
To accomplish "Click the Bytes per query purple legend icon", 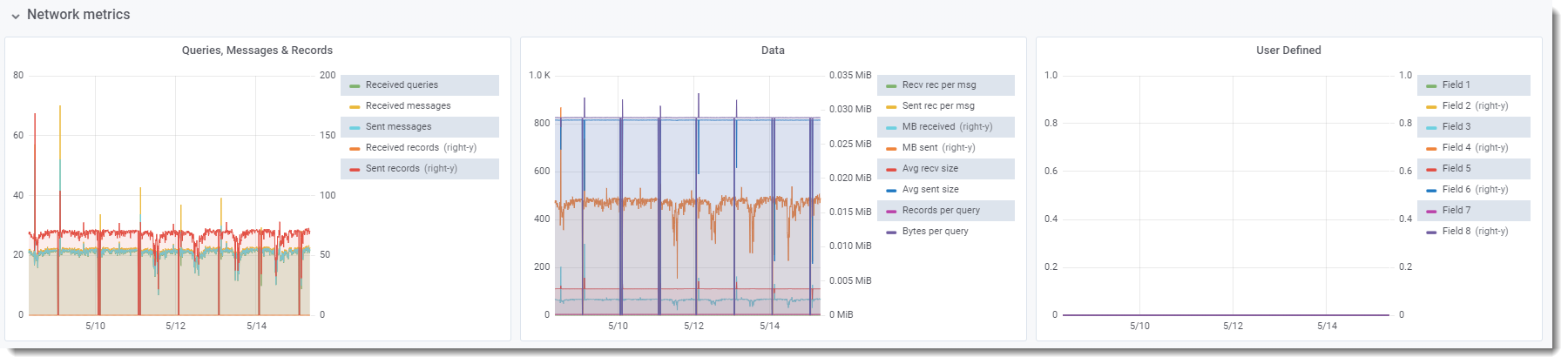I will click(x=891, y=232).
